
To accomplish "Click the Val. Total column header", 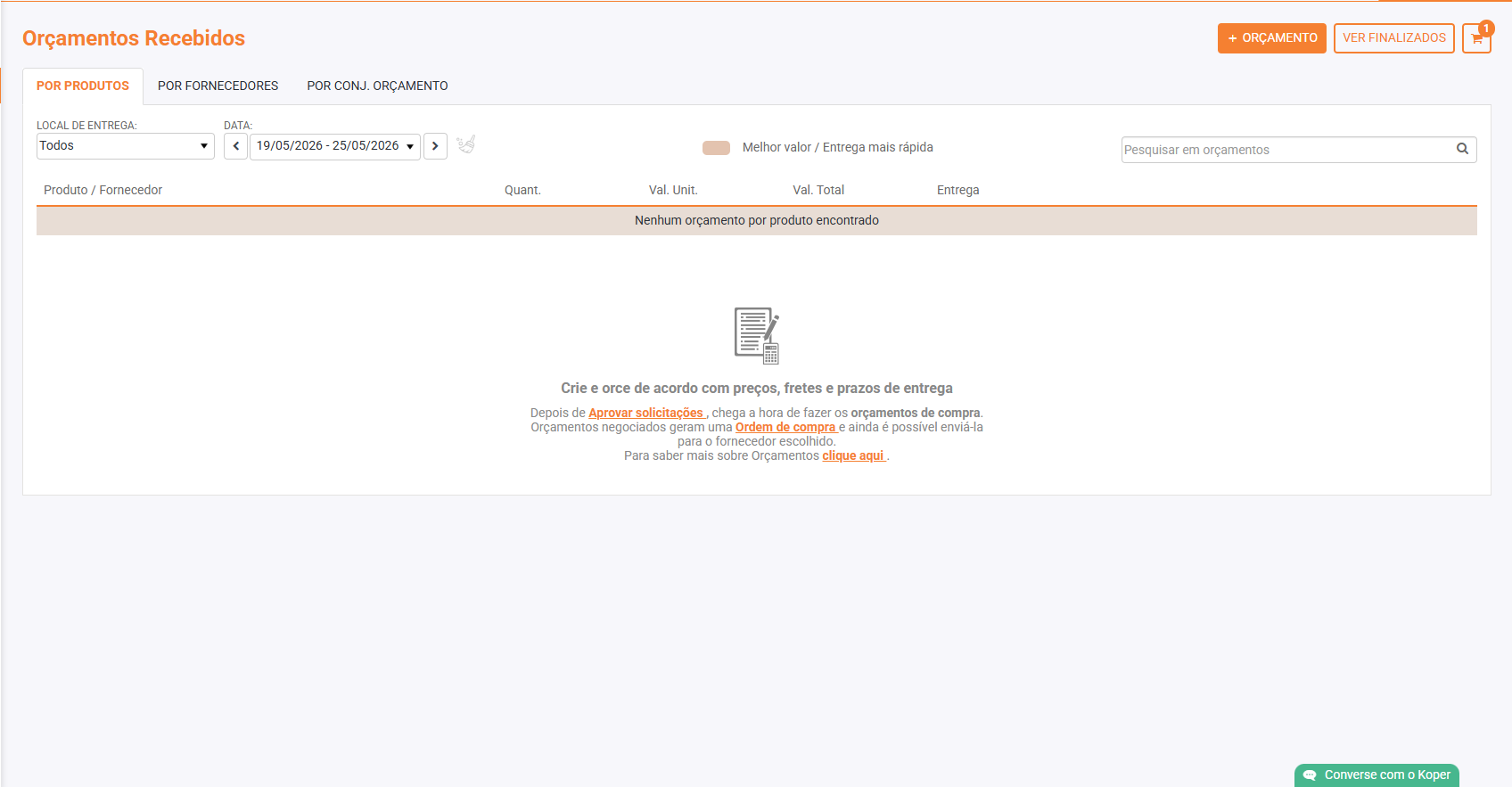I will pyautogui.click(x=818, y=190).
